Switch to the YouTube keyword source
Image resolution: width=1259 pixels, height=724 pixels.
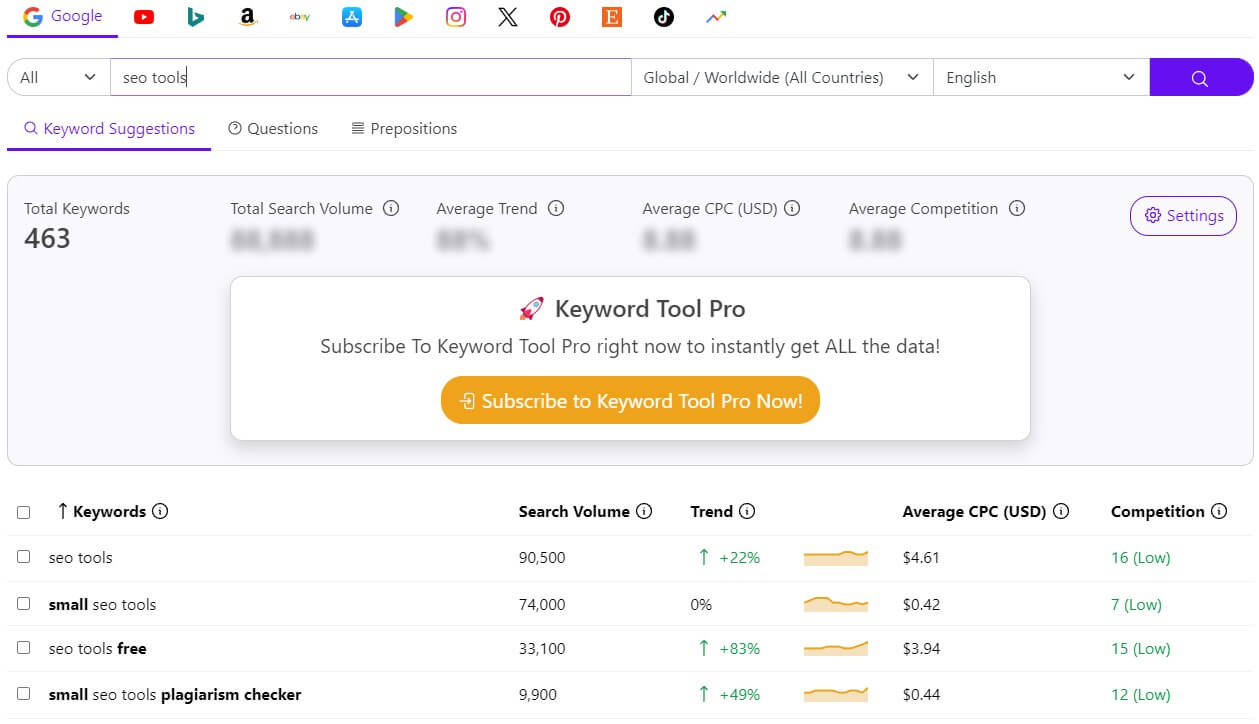pyautogui.click(x=143, y=17)
